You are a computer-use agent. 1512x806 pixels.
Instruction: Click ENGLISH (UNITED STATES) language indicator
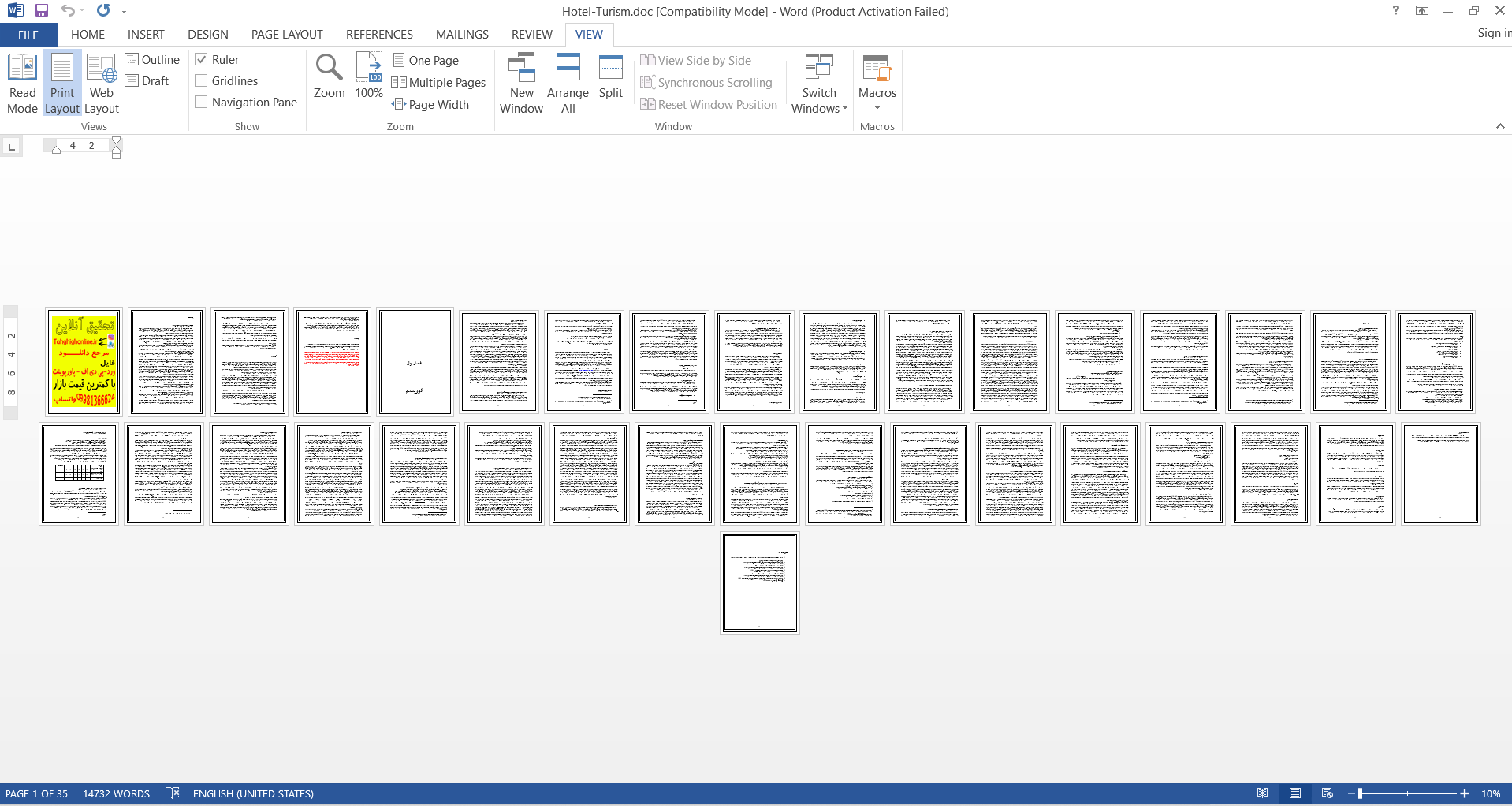click(253, 793)
